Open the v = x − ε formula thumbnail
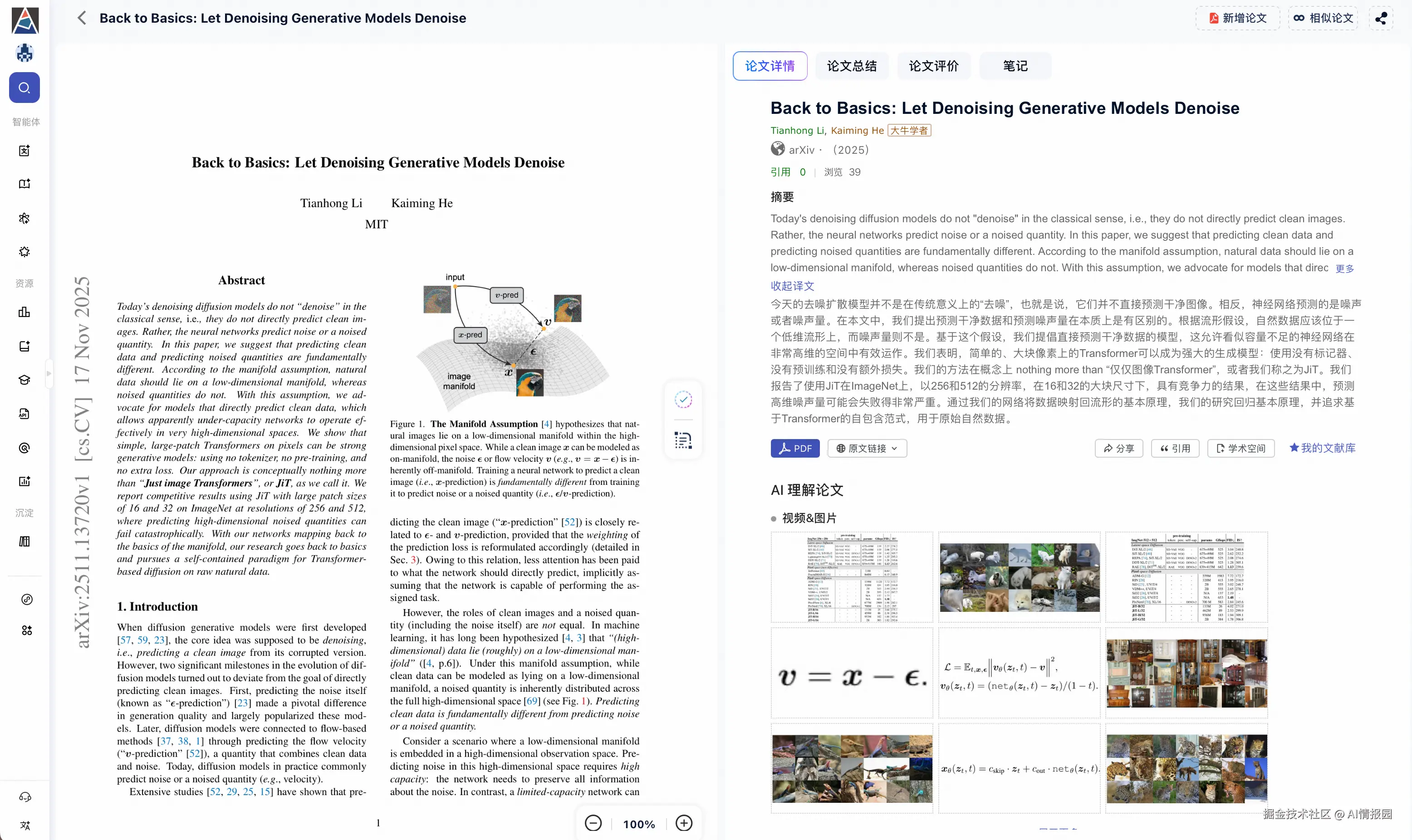This screenshot has width=1412, height=840. (x=852, y=674)
